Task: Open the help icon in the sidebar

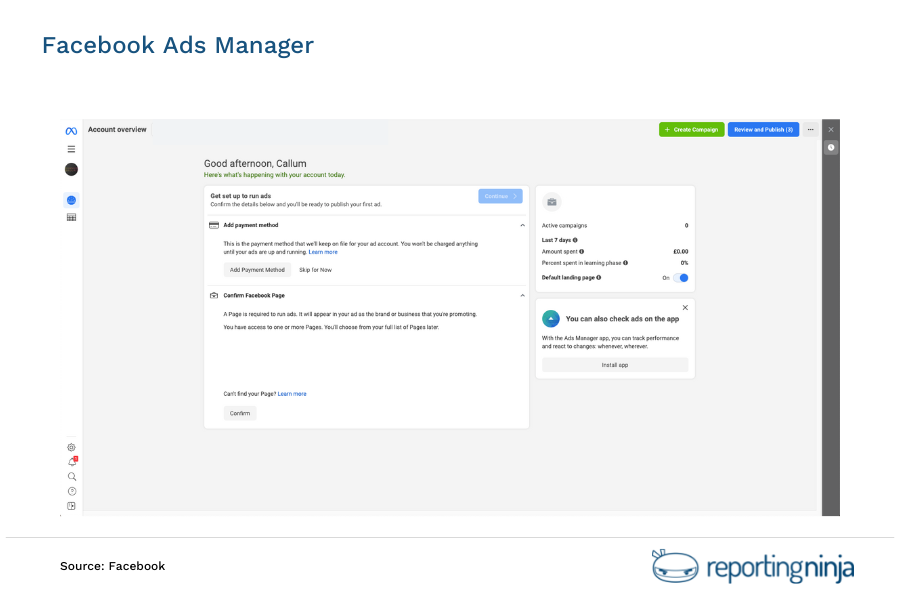Action: tap(71, 491)
